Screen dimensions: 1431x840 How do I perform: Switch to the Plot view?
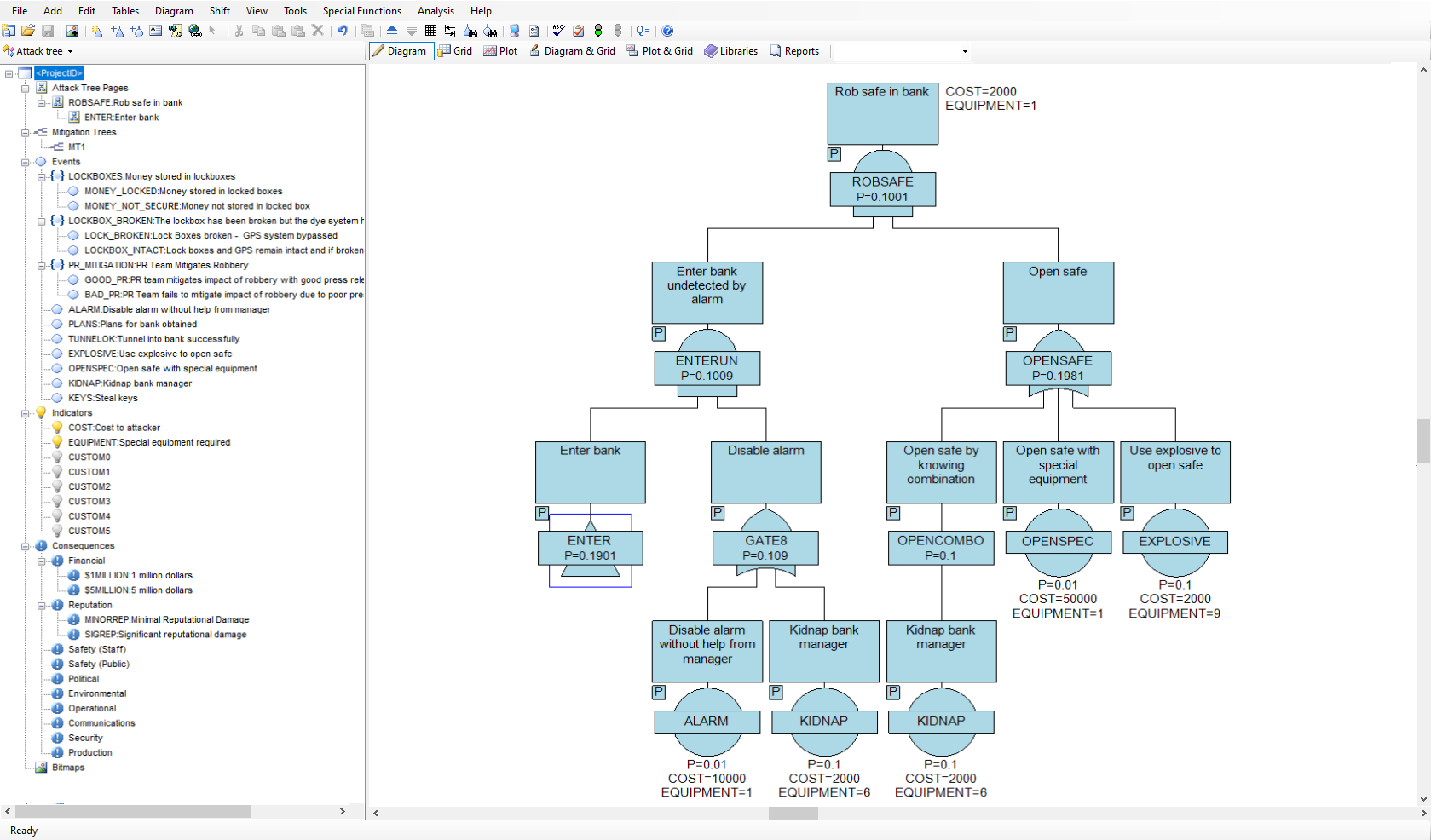[500, 51]
